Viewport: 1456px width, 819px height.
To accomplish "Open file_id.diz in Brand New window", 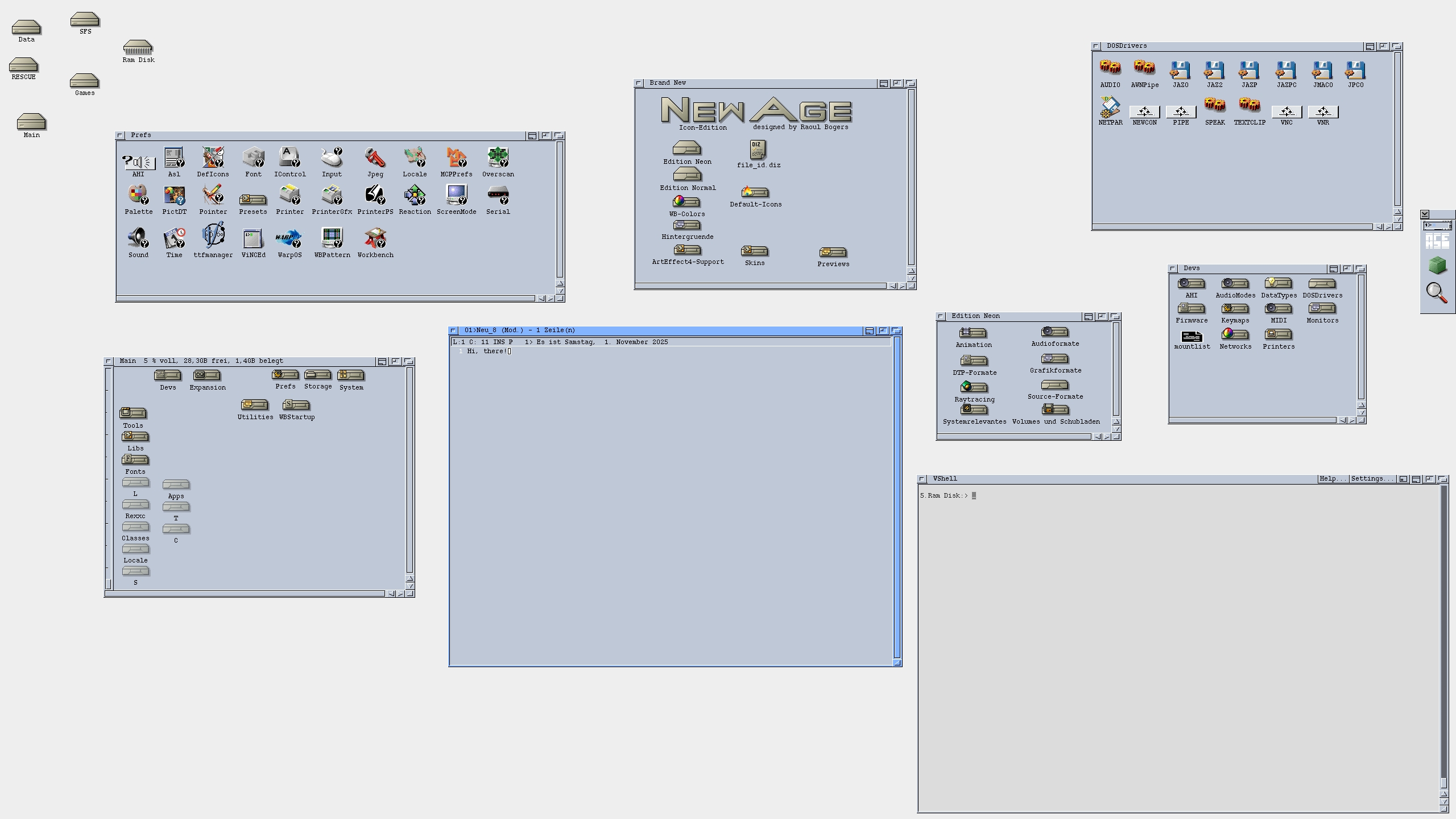I will (x=758, y=150).
